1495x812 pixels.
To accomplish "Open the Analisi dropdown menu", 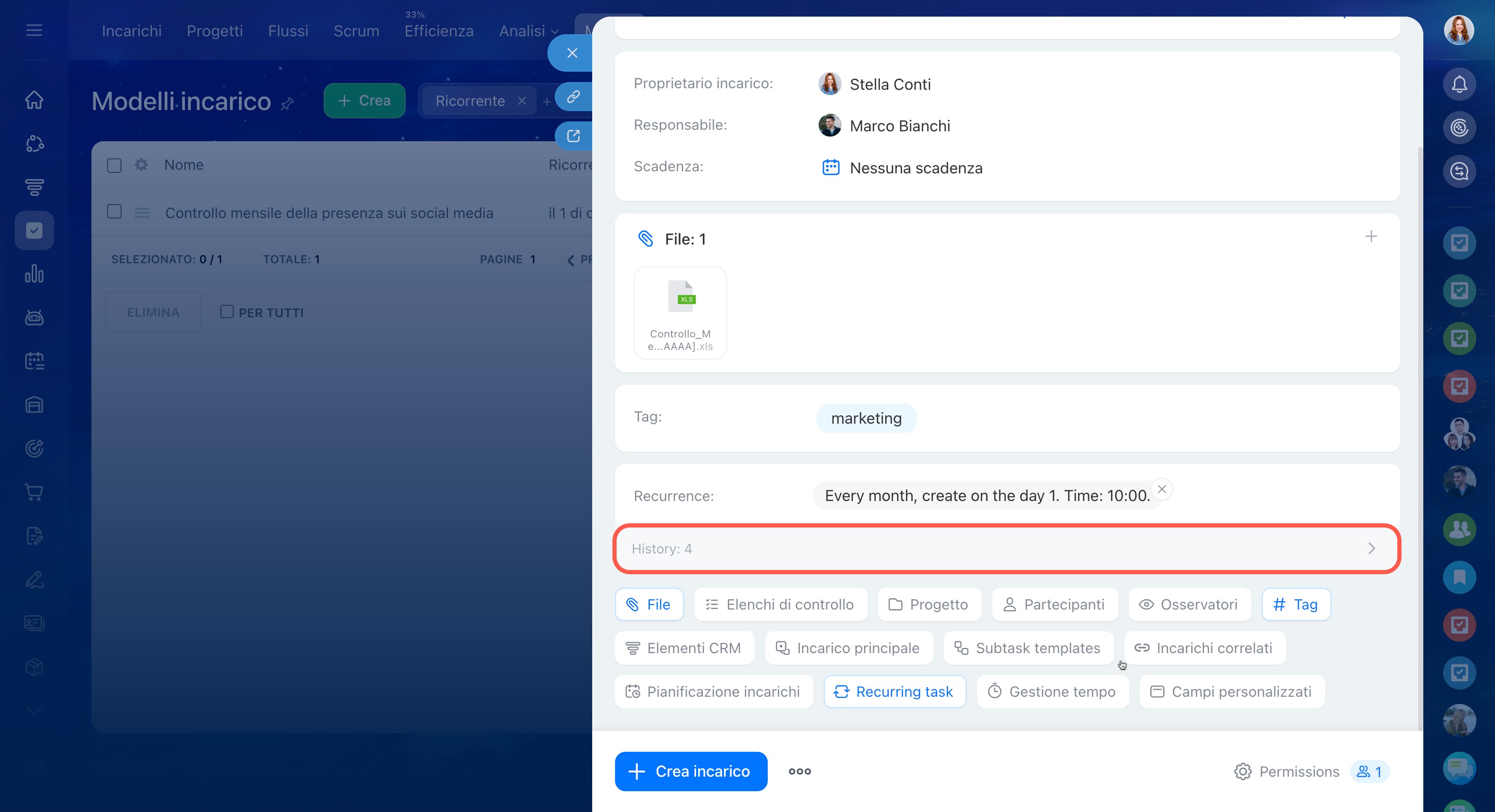I will [528, 31].
